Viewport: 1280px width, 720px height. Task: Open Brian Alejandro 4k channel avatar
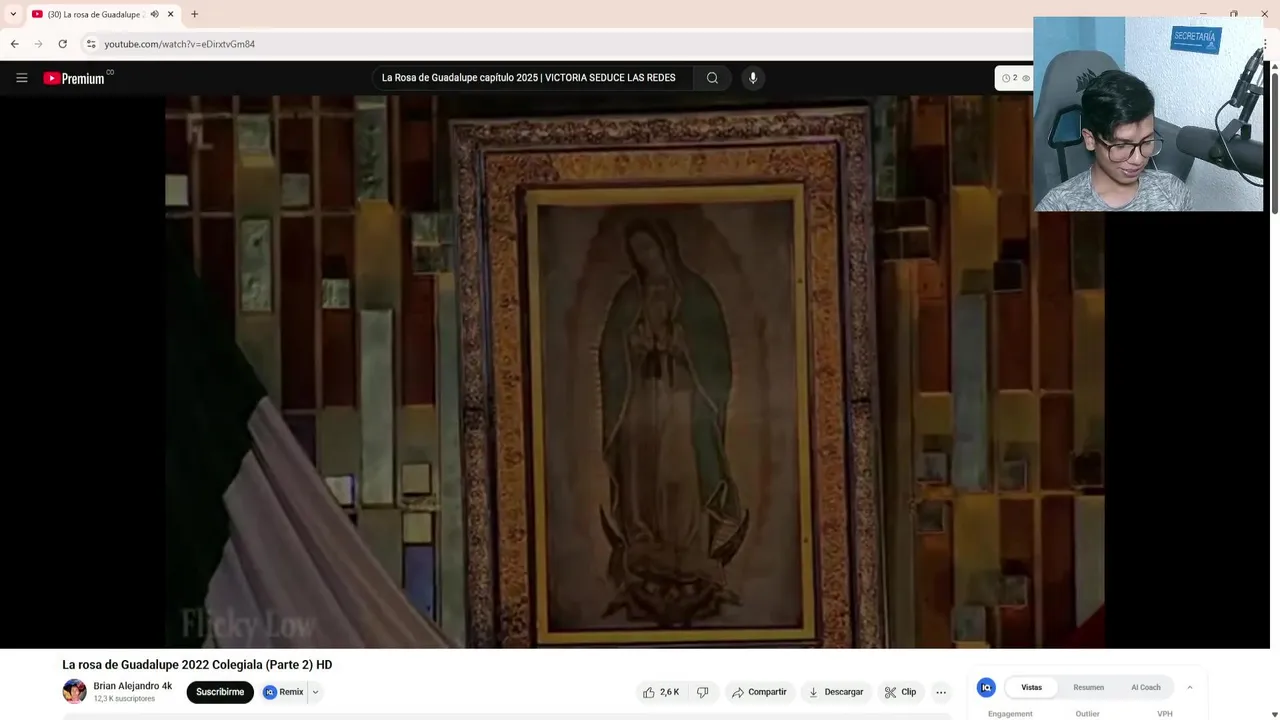[74, 691]
